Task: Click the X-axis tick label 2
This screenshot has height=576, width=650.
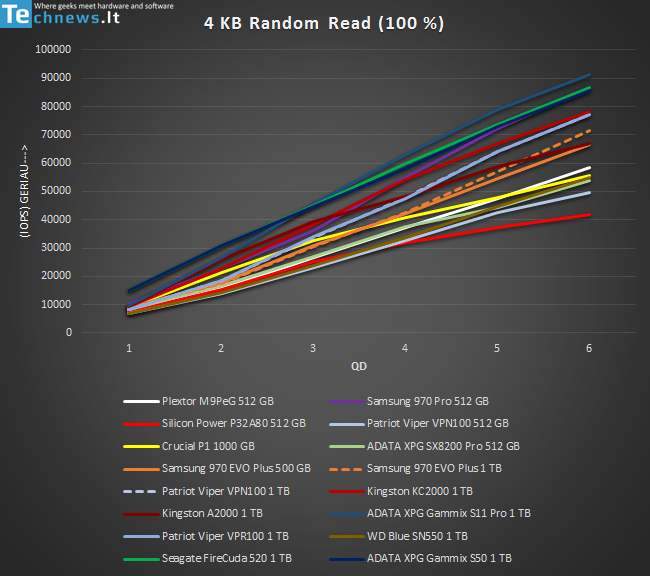Action: tap(221, 348)
